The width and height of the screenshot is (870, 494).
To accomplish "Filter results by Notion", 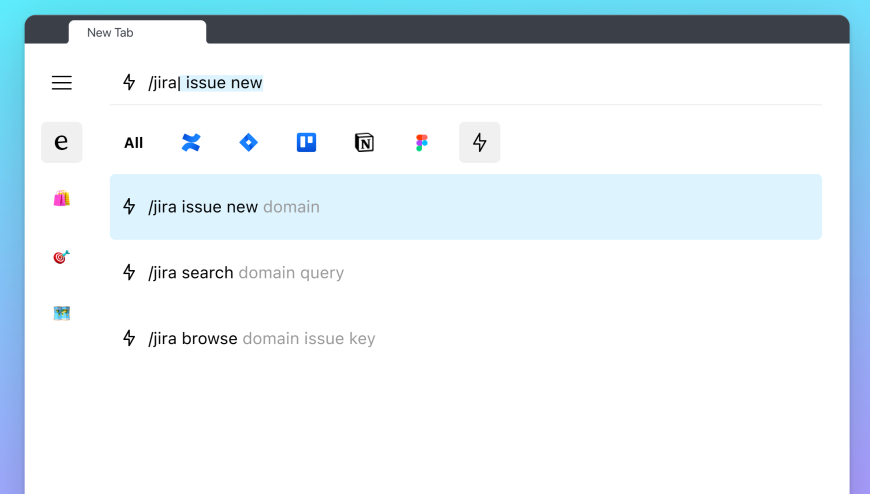I will pos(364,143).
